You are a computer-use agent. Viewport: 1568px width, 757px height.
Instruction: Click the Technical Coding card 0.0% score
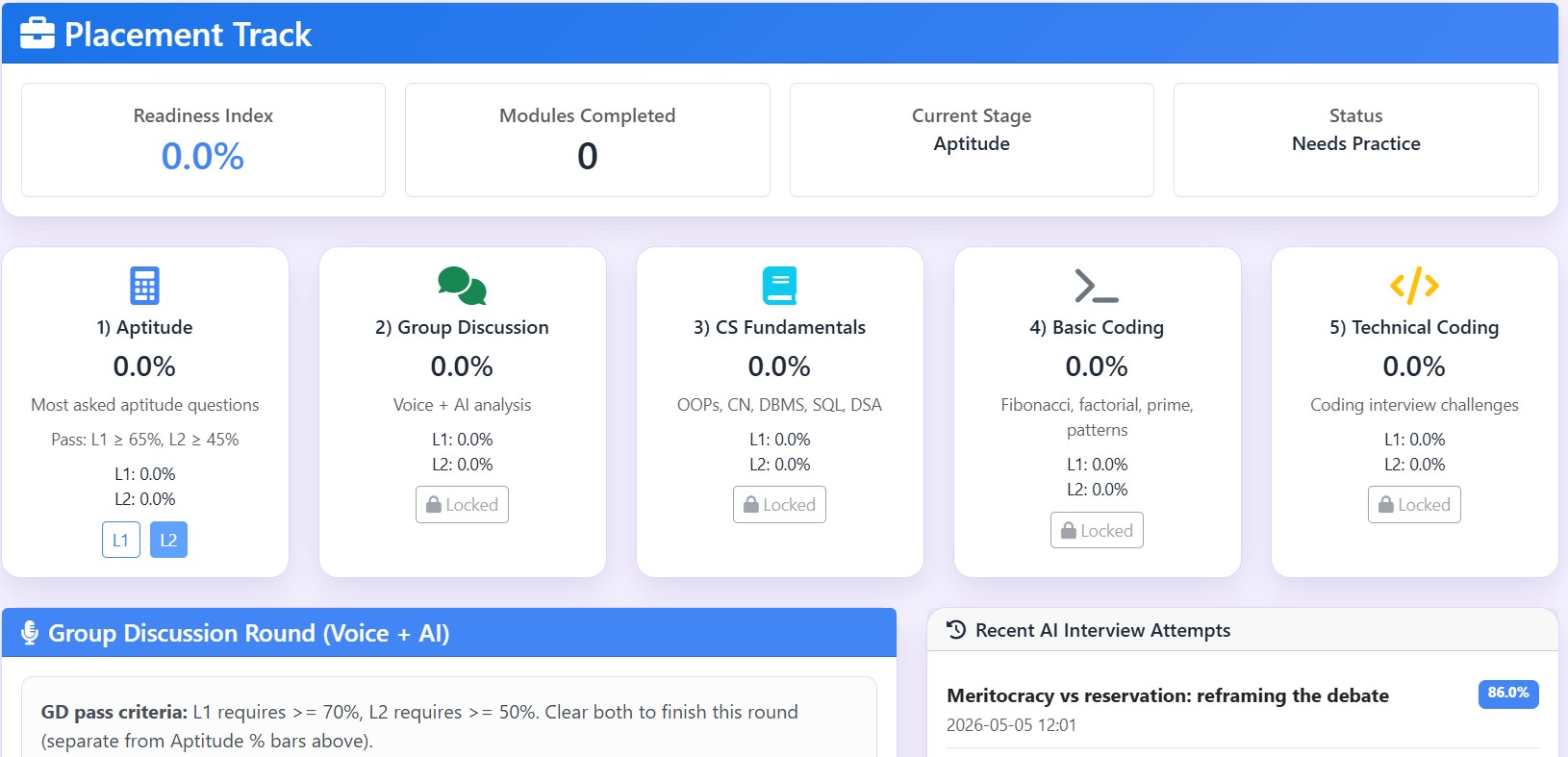click(1414, 366)
